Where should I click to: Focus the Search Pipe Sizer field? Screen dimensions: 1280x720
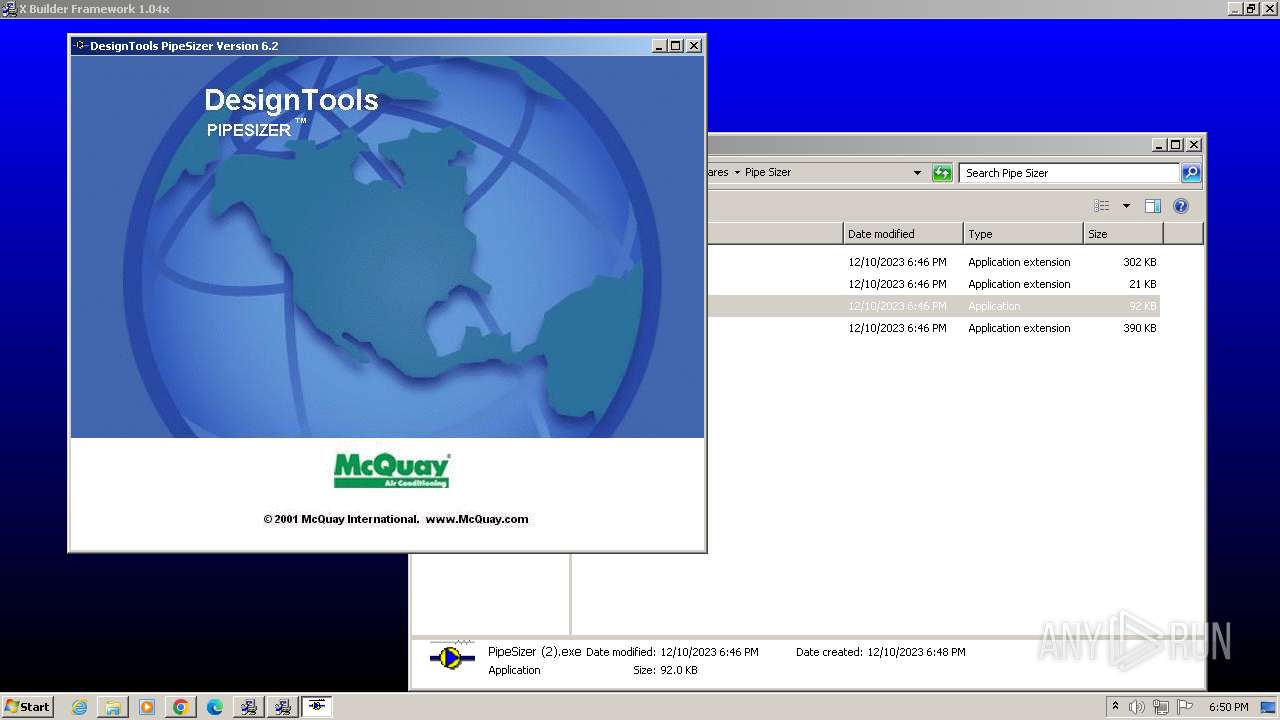(x=1069, y=173)
